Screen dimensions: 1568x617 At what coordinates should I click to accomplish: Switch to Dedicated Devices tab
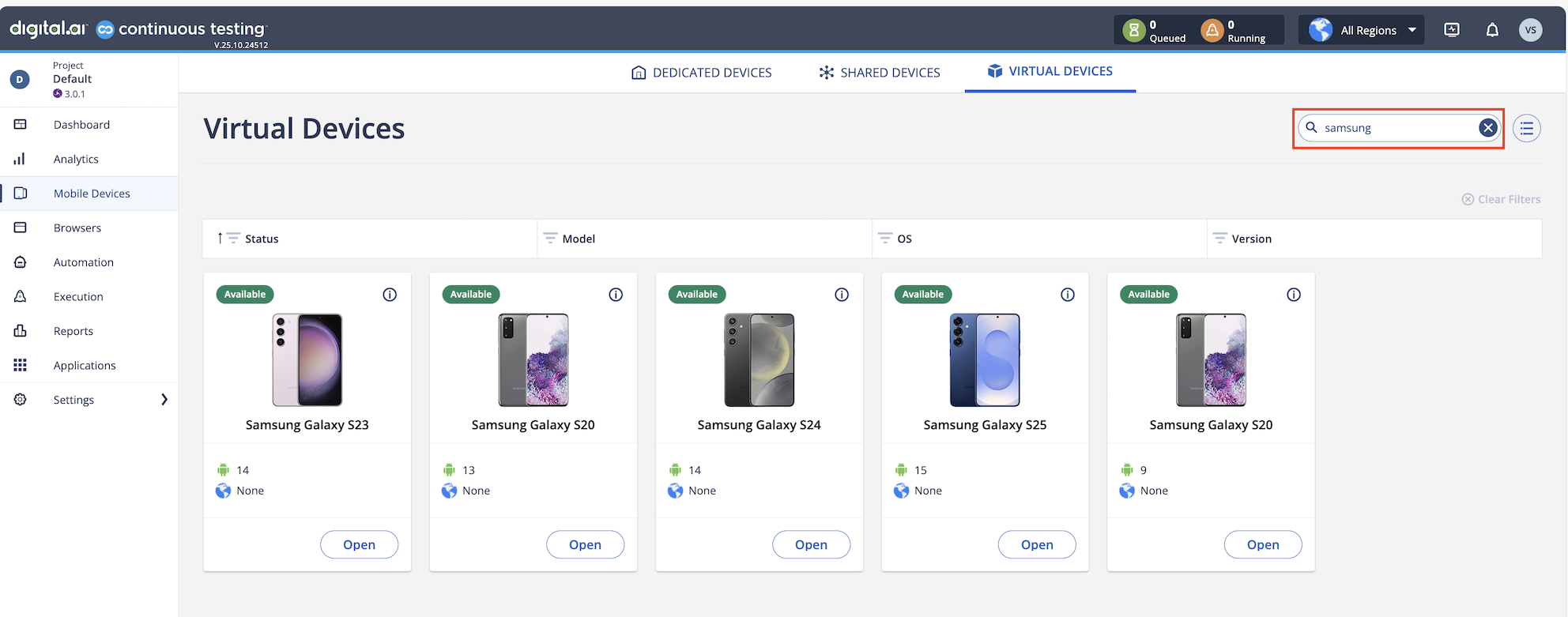point(702,73)
